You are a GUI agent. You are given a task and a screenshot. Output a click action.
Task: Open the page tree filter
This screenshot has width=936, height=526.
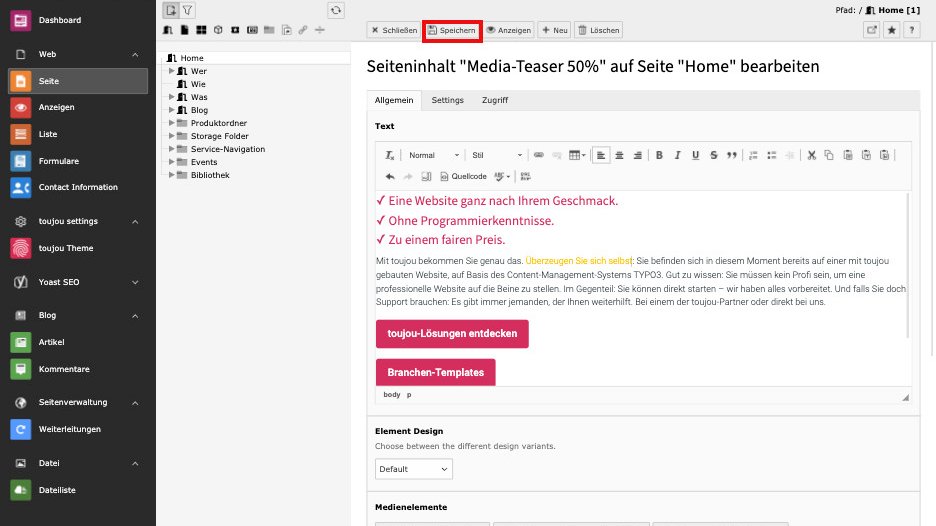click(x=187, y=10)
